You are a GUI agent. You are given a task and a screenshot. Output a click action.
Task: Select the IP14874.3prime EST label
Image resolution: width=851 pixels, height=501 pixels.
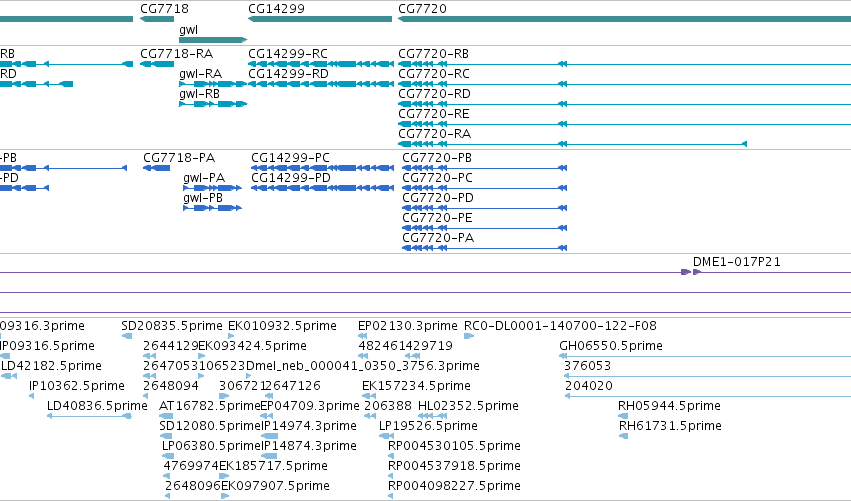(x=309, y=447)
